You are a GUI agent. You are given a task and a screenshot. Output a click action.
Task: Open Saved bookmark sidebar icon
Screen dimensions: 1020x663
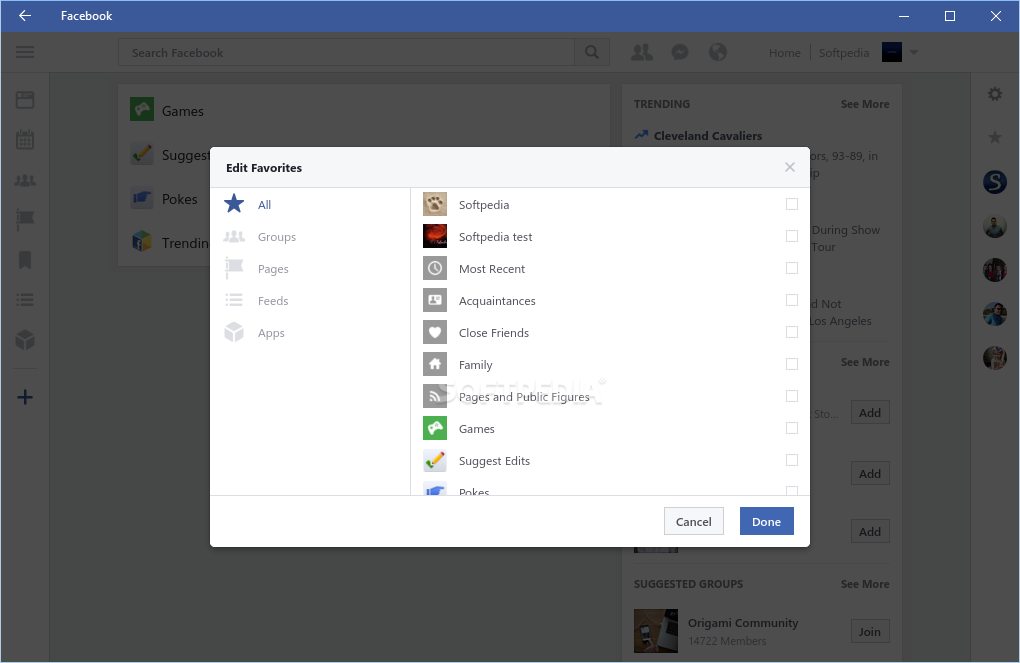pyautogui.click(x=25, y=260)
